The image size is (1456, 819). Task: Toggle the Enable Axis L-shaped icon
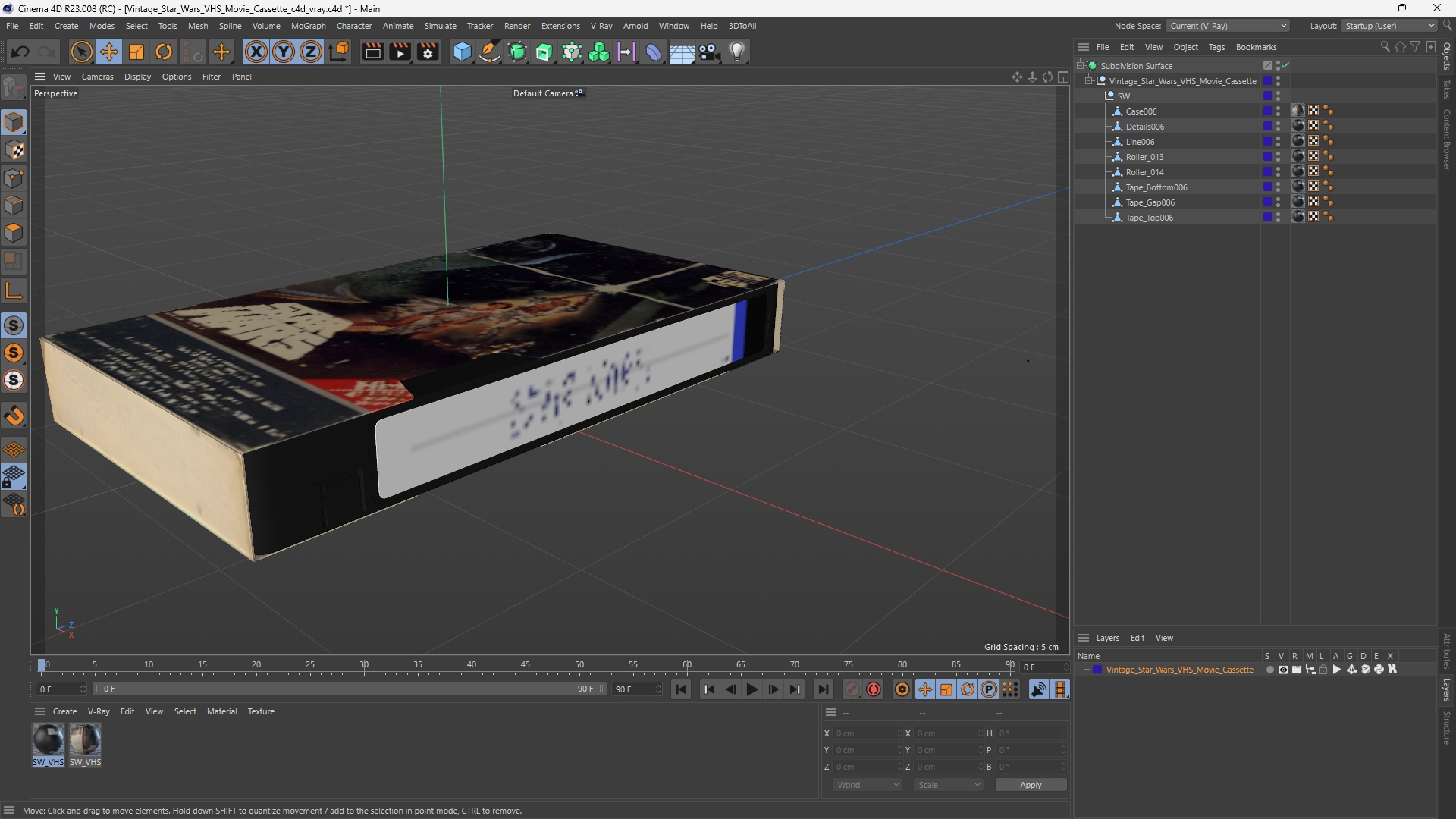point(14,290)
